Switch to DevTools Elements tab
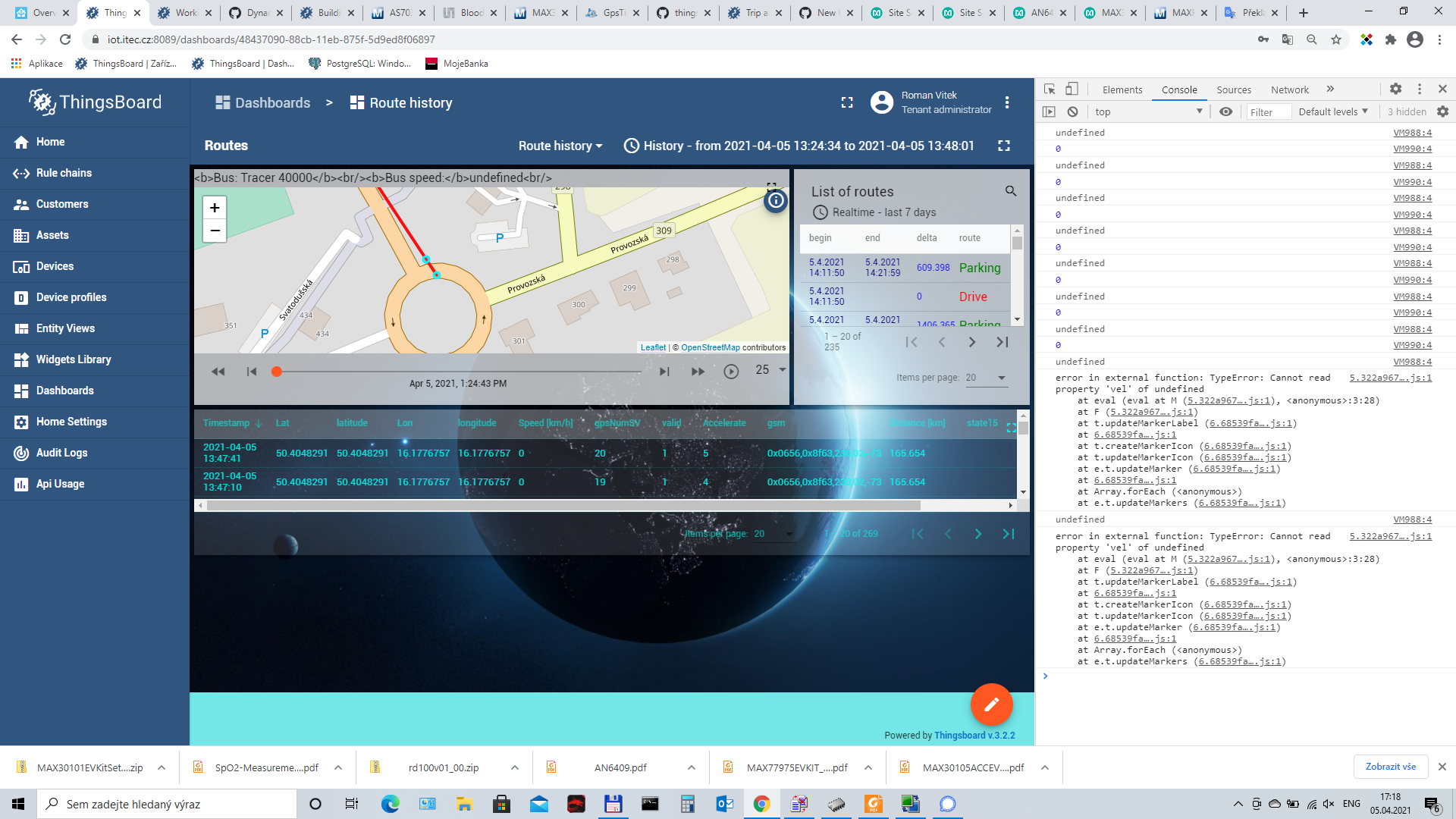The width and height of the screenshot is (1456, 819). click(x=1122, y=89)
